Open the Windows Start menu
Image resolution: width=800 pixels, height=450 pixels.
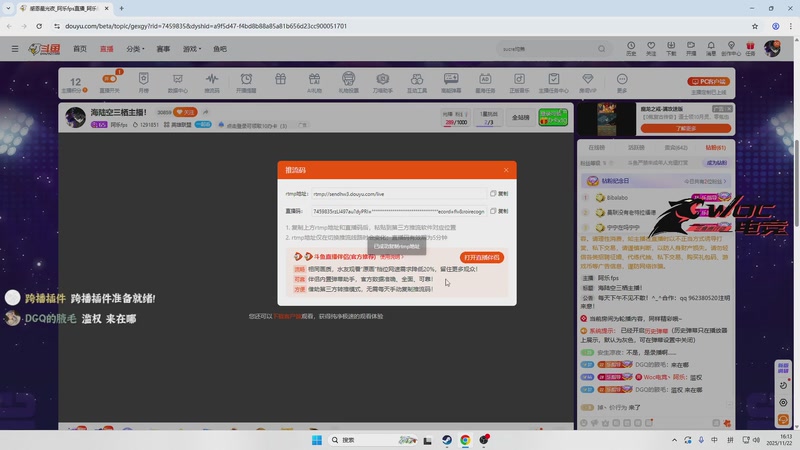tap(316, 440)
